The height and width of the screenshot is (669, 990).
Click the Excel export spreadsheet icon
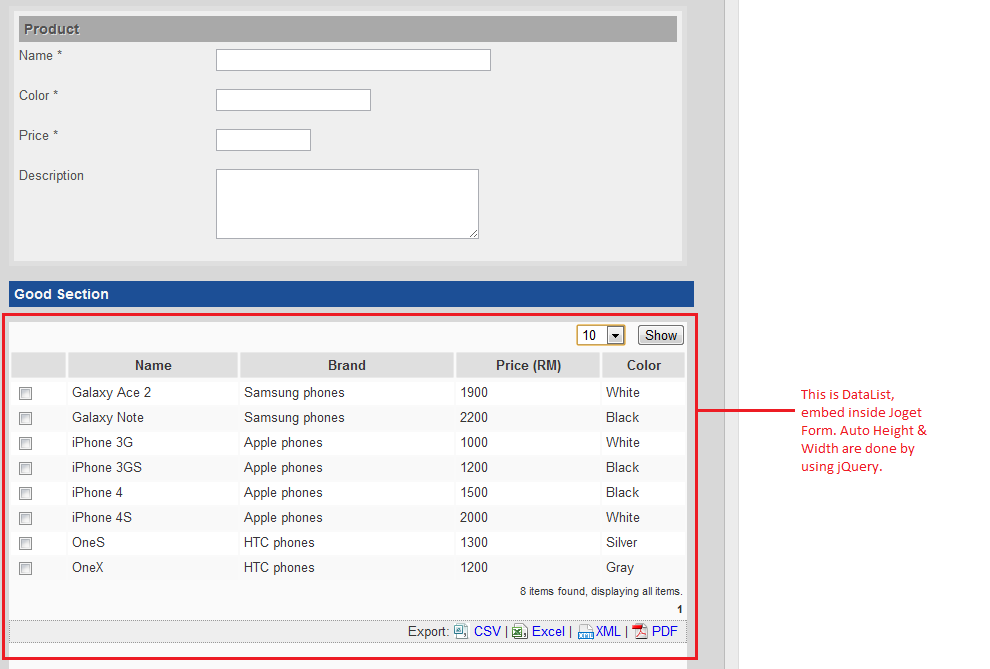[x=520, y=631]
